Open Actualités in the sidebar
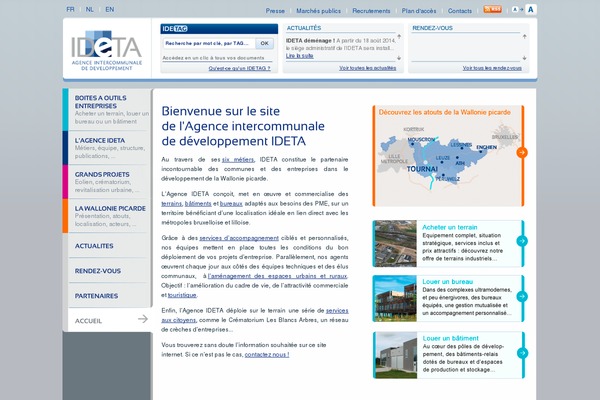The width and height of the screenshot is (600, 400). coord(94,246)
